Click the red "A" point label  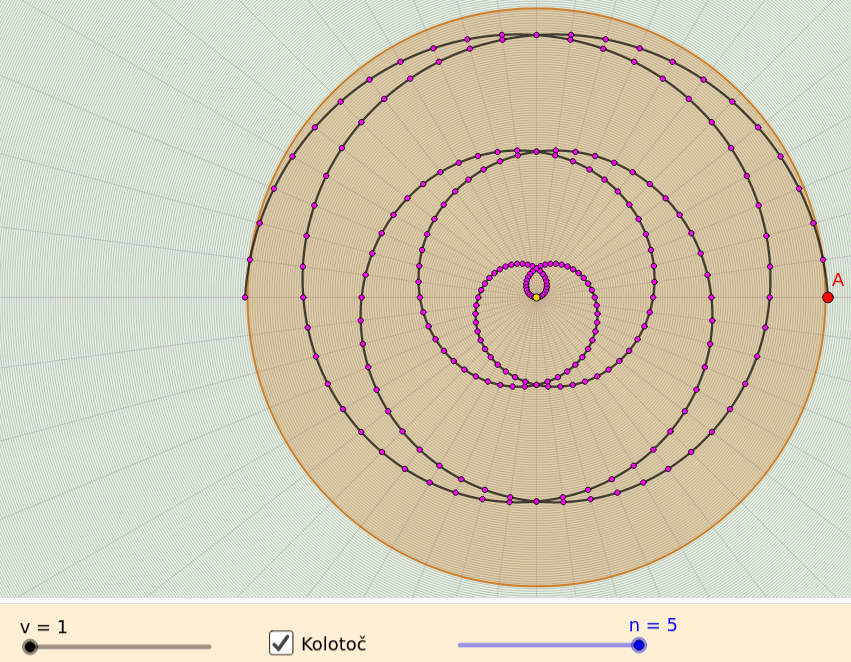[x=838, y=280]
